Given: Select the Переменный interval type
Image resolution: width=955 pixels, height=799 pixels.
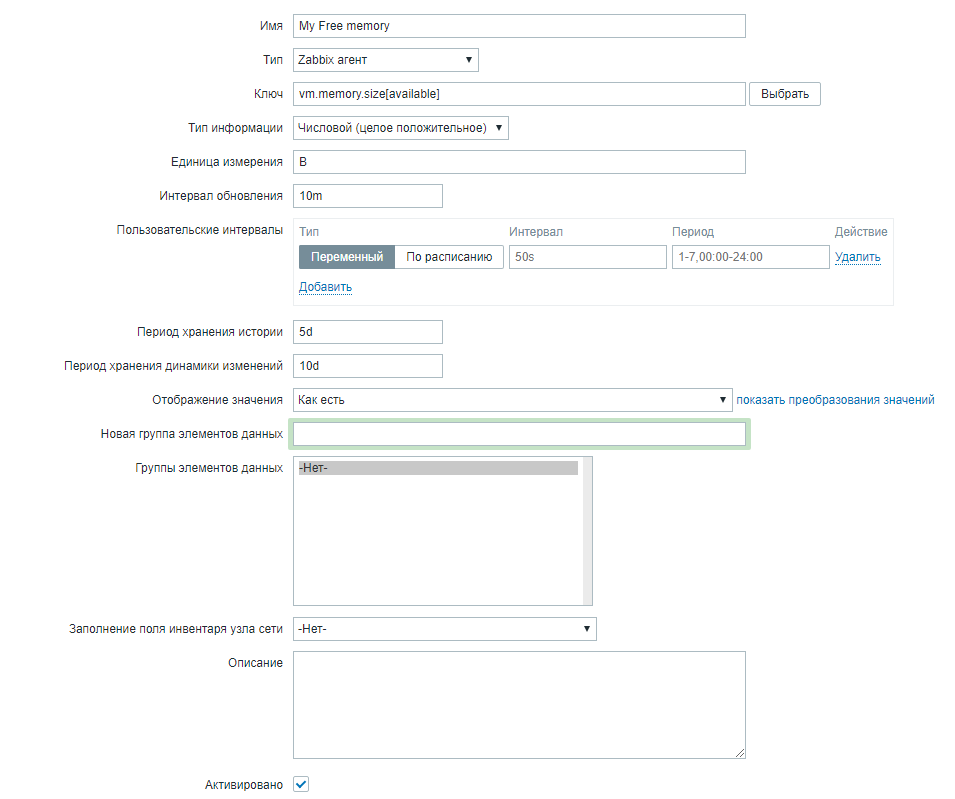Looking at the screenshot, I should [347, 257].
